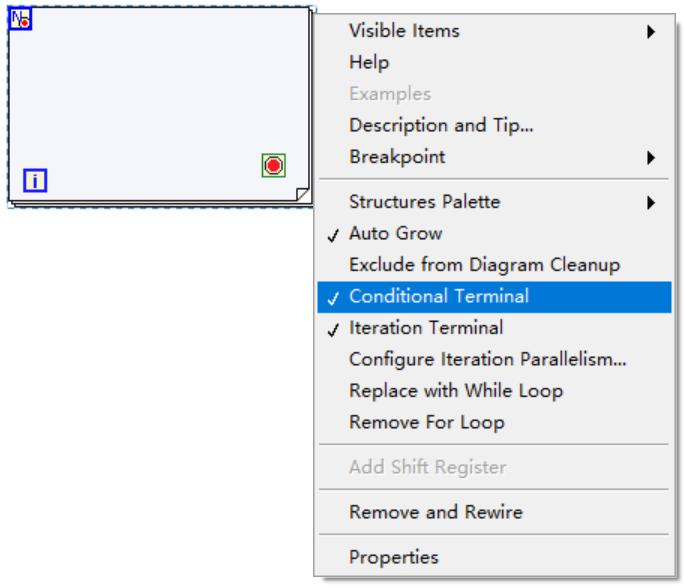Click the iteration terminal i icon

35,180
